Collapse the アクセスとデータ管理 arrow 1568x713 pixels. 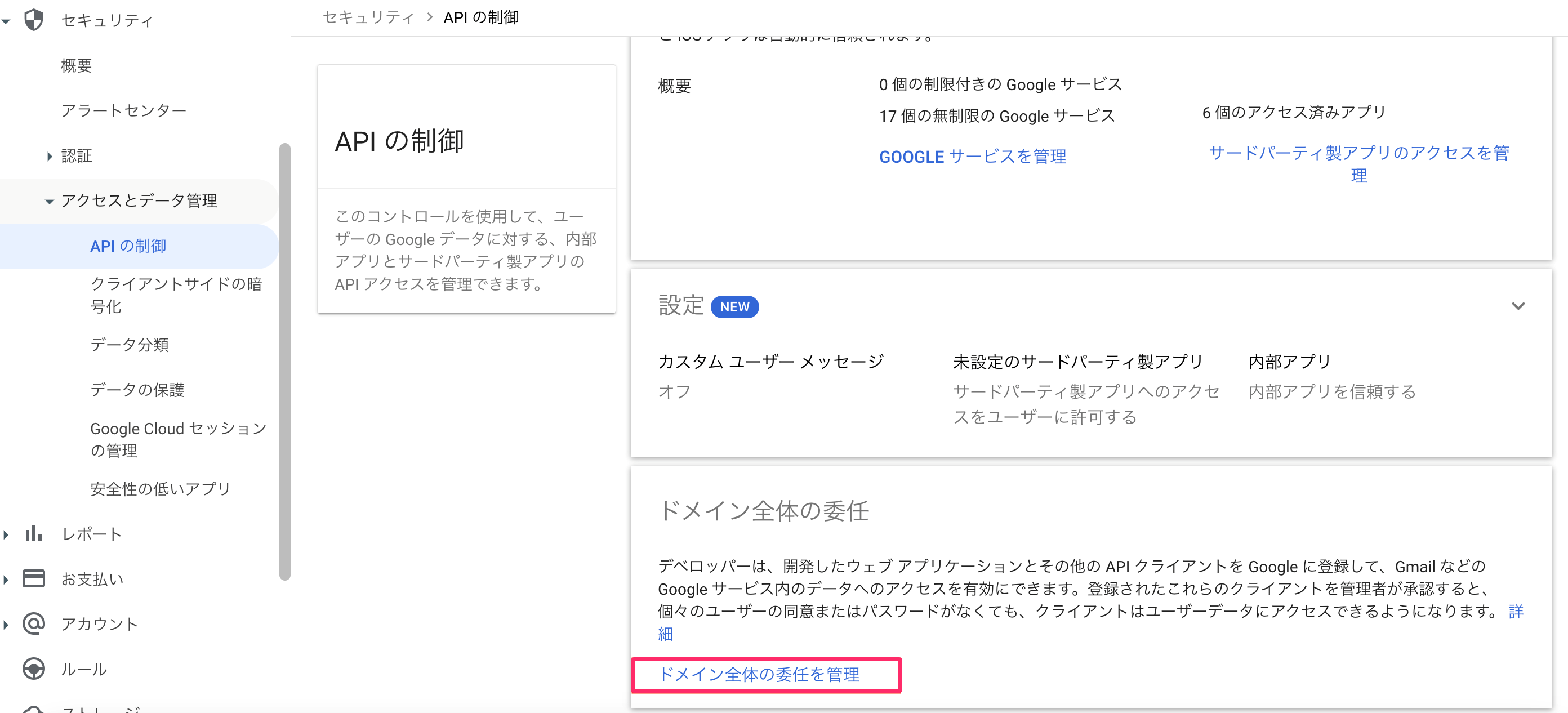click(x=50, y=202)
